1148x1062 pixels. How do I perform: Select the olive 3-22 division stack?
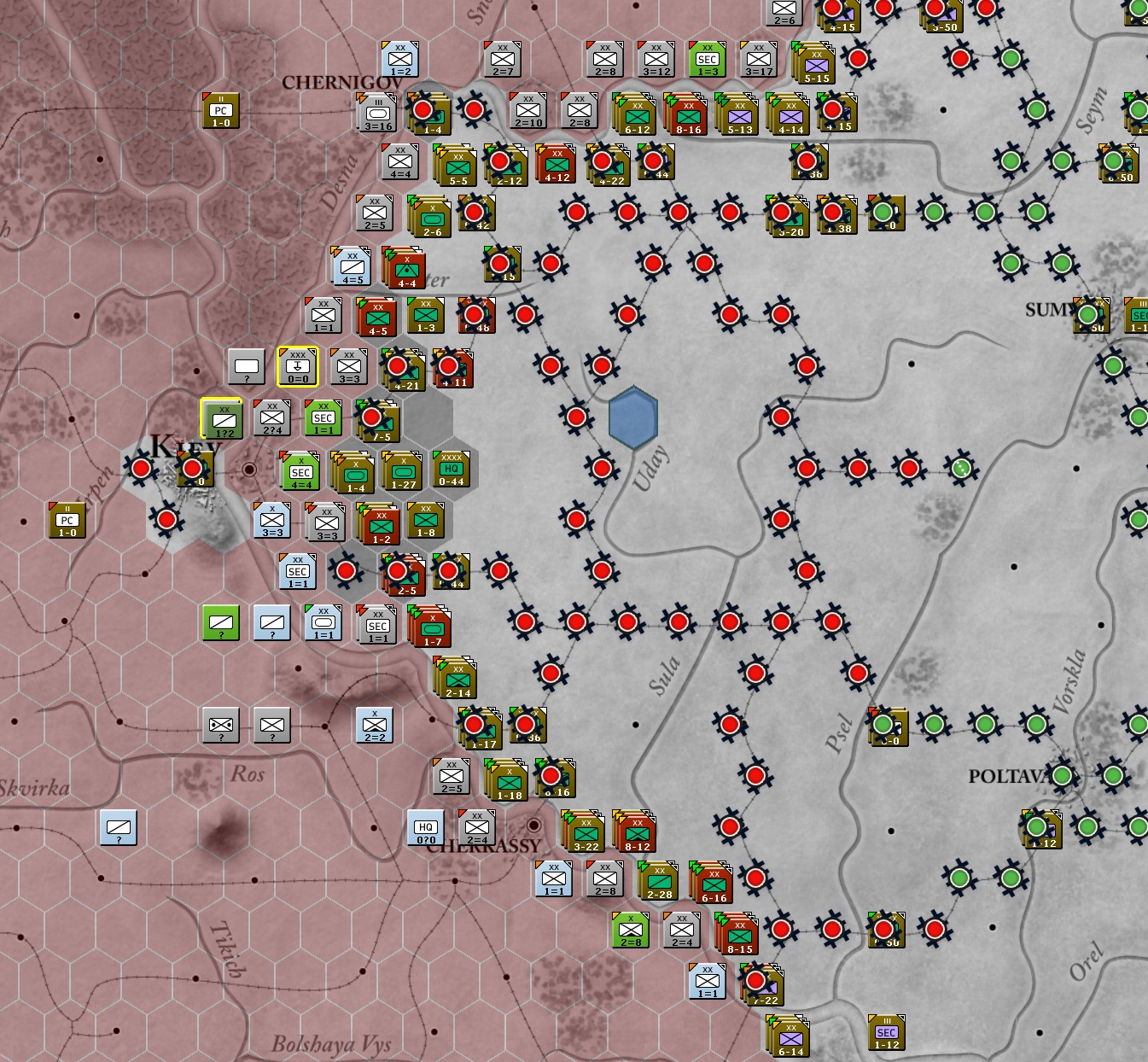[583, 831]
